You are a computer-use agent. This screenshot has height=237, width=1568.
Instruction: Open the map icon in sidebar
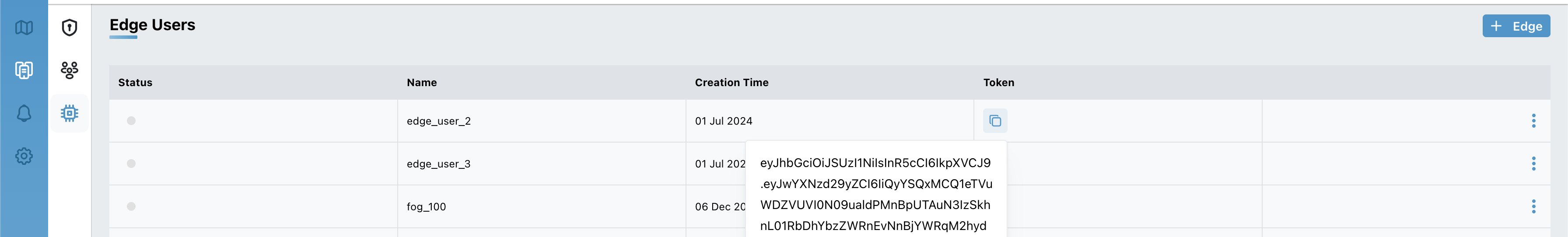click(24, 28)
